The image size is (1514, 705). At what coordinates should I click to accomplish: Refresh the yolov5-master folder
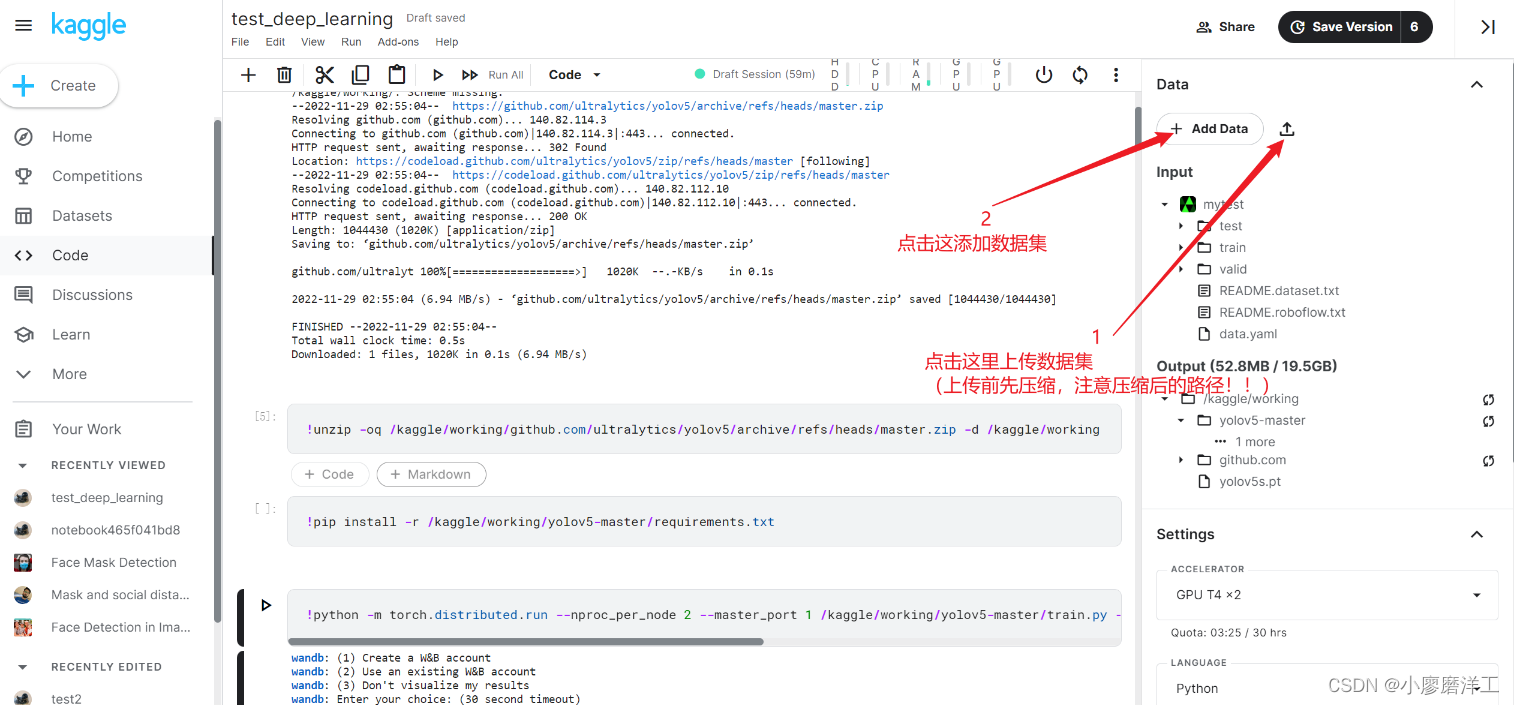pyautogui.click(x=1489, y=421)
